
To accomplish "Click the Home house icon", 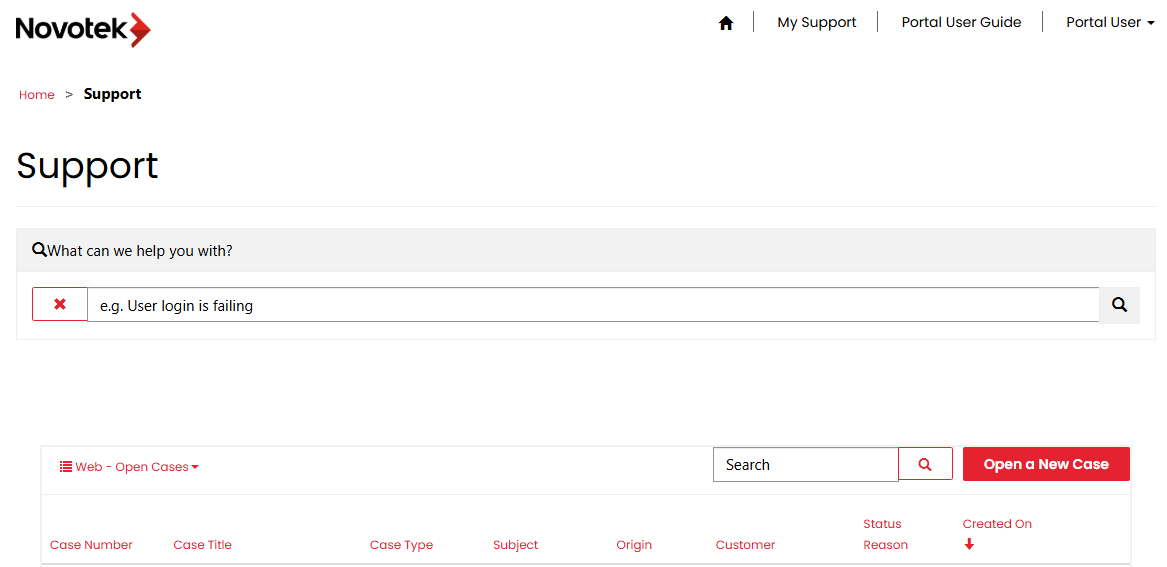I will 726,23.
